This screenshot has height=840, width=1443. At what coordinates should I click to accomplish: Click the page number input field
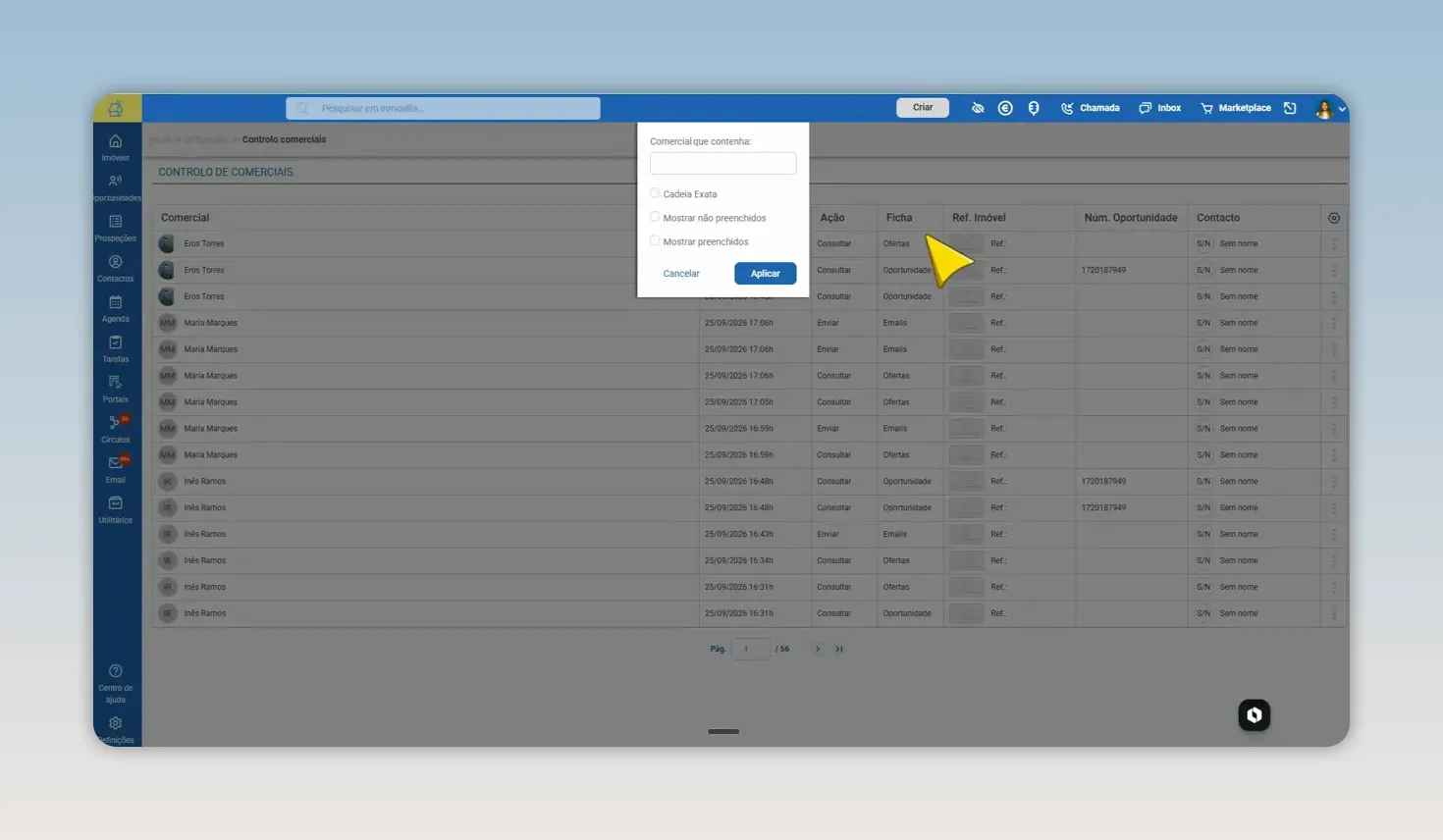point(751,649)
